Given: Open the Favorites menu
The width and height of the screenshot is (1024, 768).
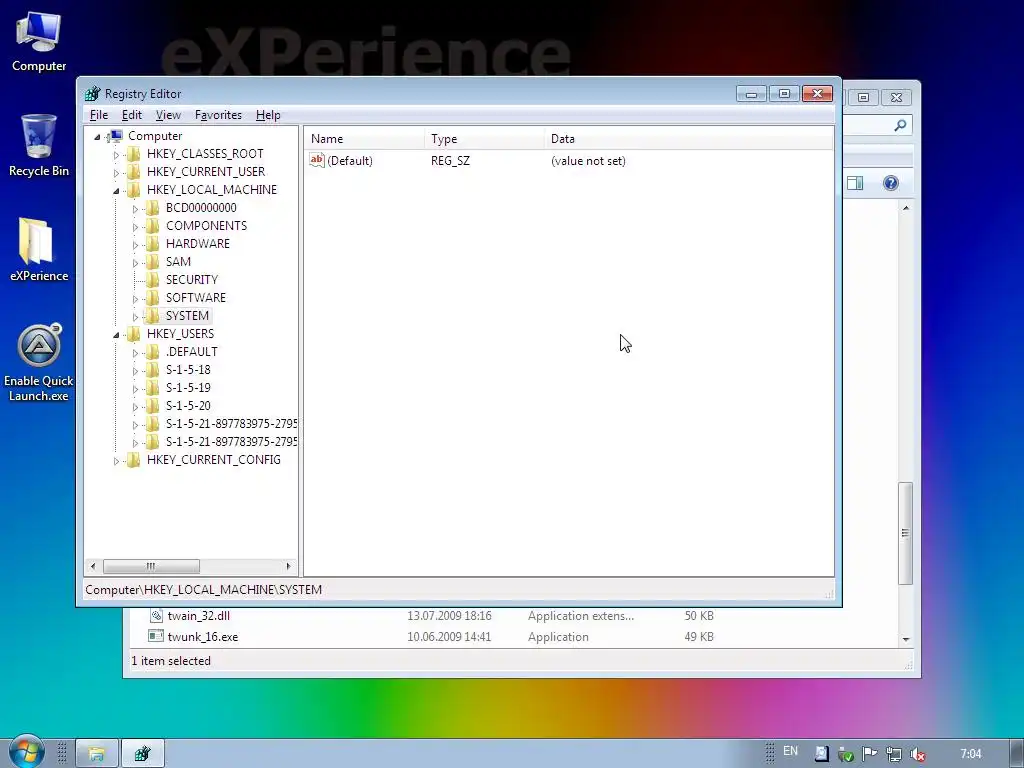Looking at the screenshot, I should tap(218, 115).
